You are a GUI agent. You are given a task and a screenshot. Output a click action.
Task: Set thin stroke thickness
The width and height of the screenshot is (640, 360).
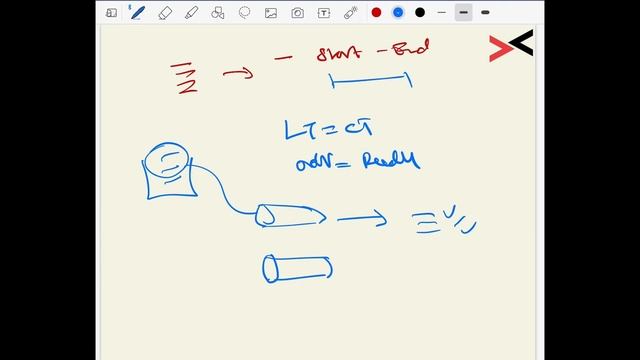442,13
